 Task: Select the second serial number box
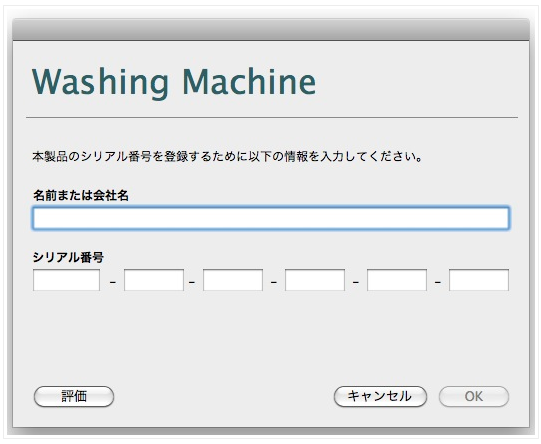coord(154,280)
